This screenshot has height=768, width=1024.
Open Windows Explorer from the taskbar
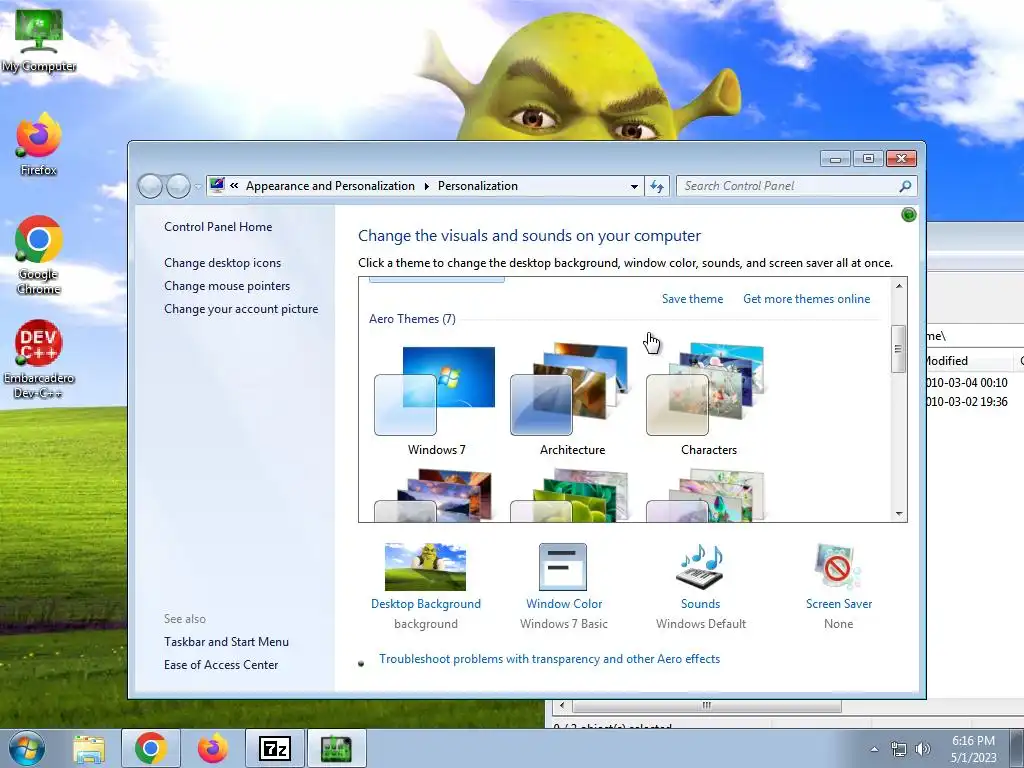[x=89, y=749]
